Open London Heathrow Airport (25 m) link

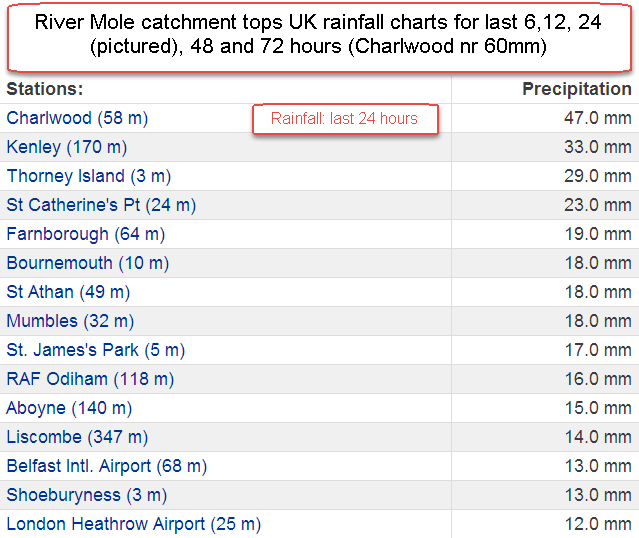coord(133,524)
